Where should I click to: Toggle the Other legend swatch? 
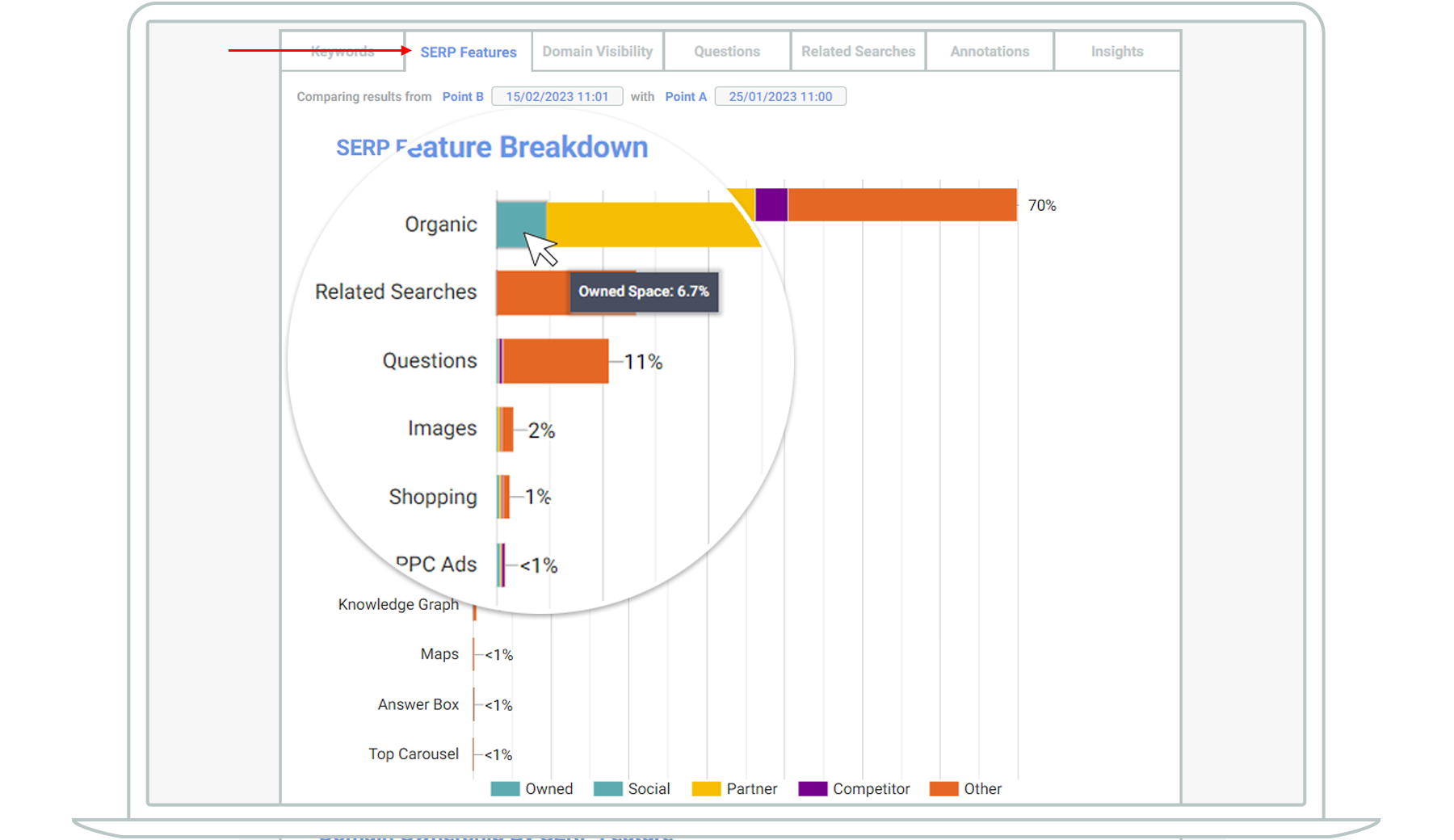944,789
